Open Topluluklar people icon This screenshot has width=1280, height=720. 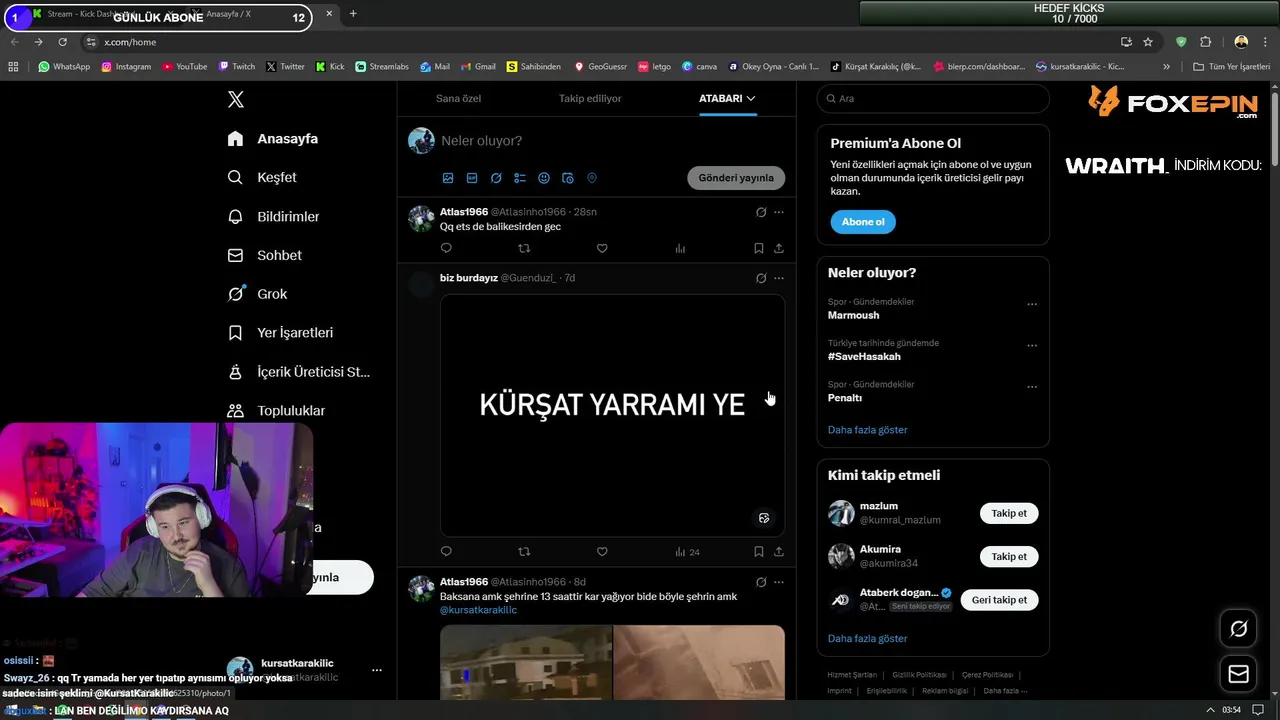pyautogui.click(x=235, y=411)
